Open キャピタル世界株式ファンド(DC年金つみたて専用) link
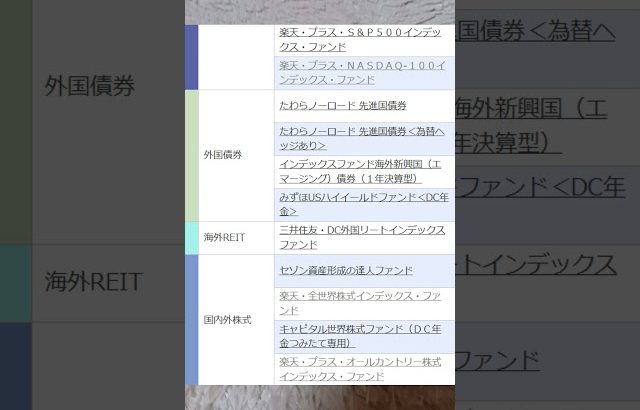The width and height of the screenshot is (640, 410). pos(360,336)
